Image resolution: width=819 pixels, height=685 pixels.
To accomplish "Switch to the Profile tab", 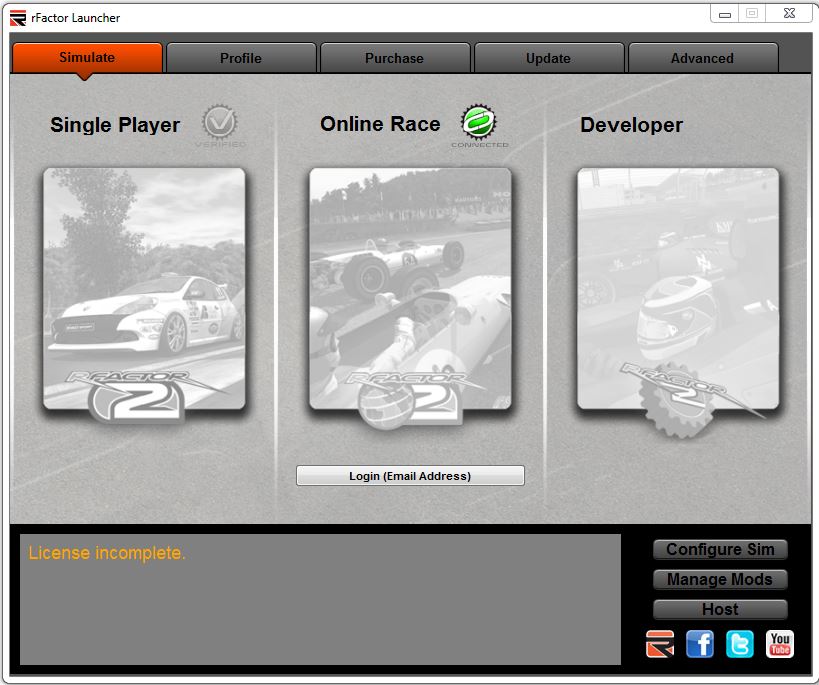I will (x=241, y=58).
